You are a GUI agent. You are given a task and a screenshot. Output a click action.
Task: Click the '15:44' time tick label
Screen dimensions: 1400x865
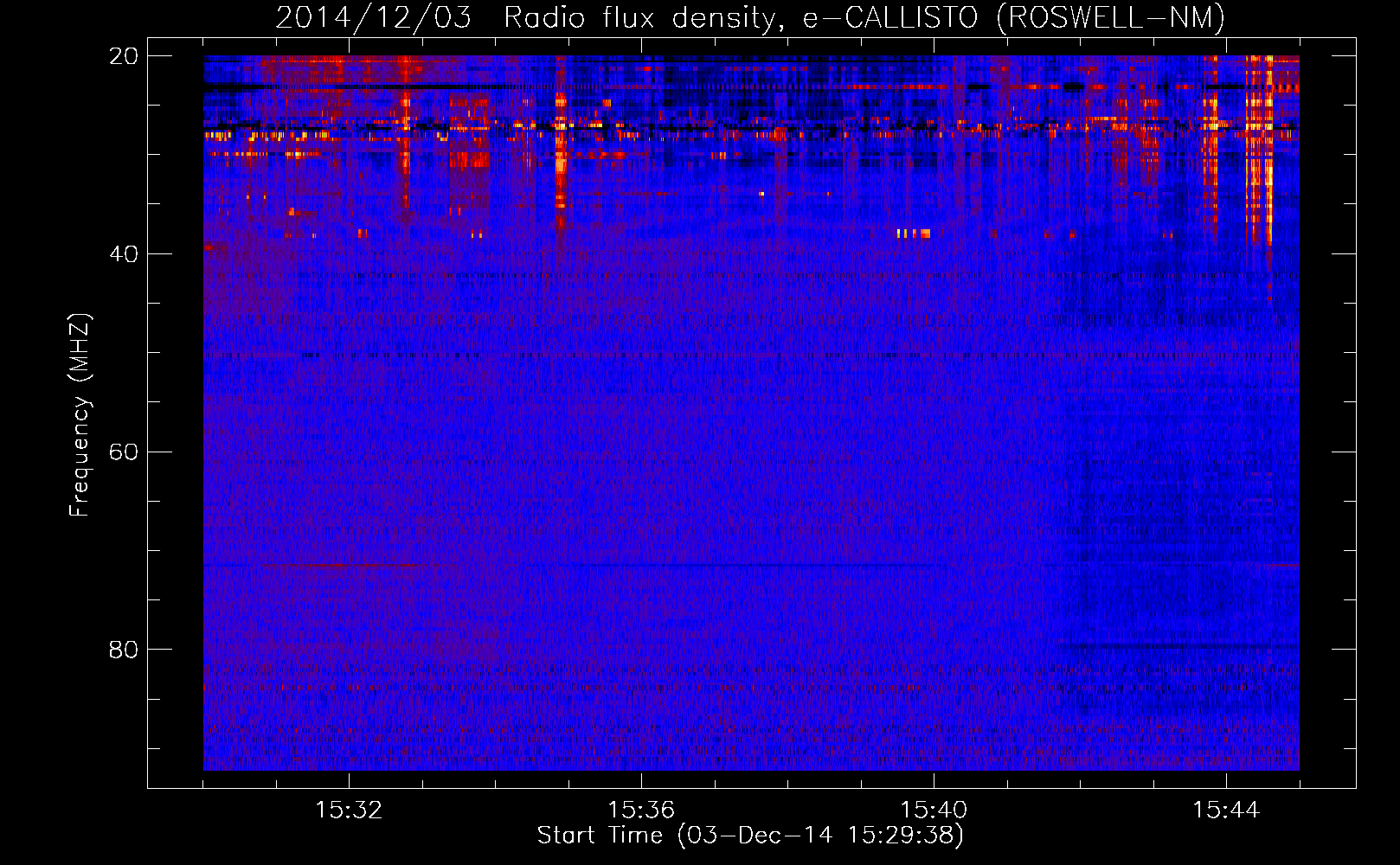coord(1226,811)
